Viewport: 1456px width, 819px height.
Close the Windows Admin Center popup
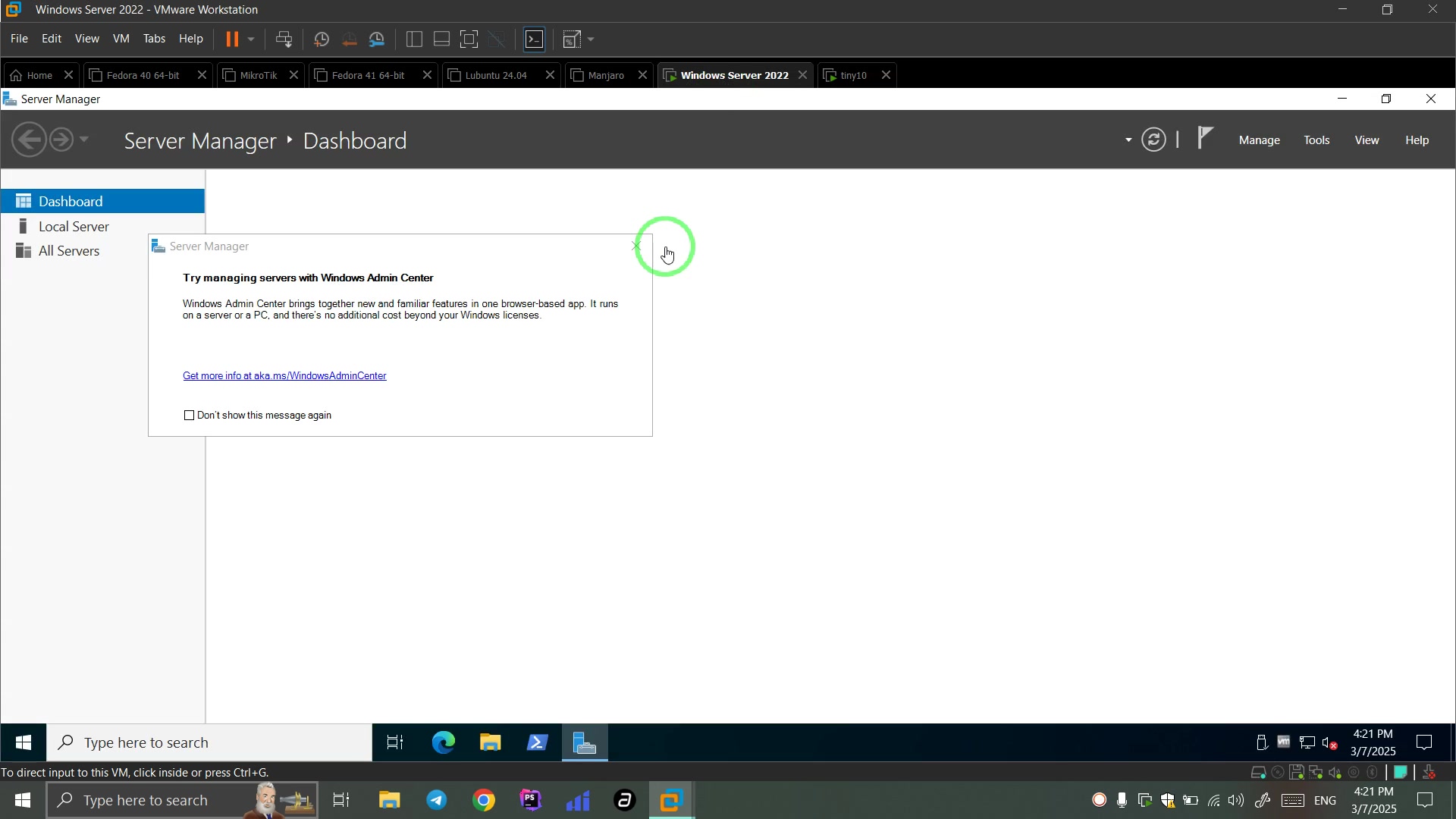click(636, 246)
